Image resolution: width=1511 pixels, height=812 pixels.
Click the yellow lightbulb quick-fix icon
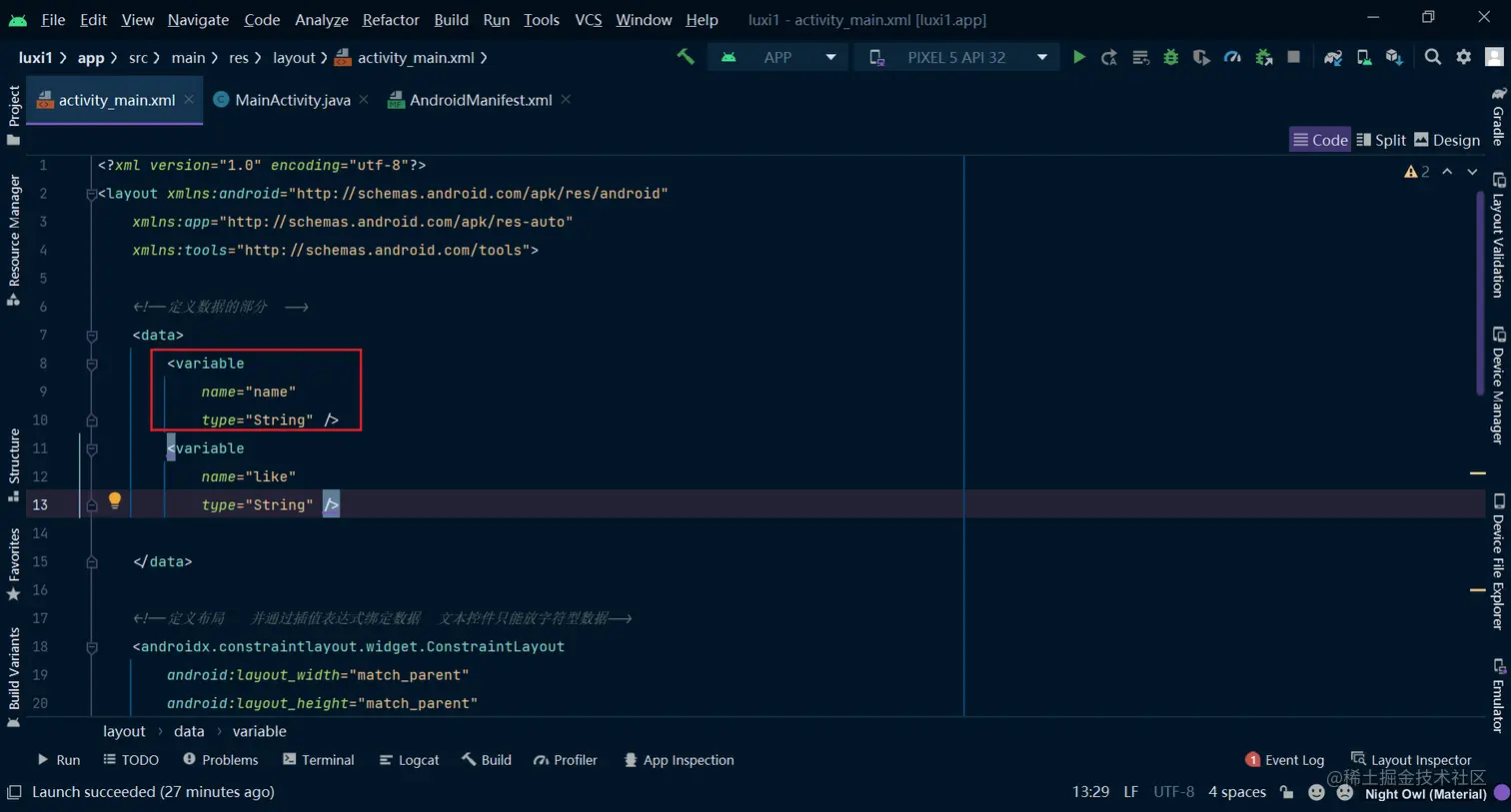(115, 500)
